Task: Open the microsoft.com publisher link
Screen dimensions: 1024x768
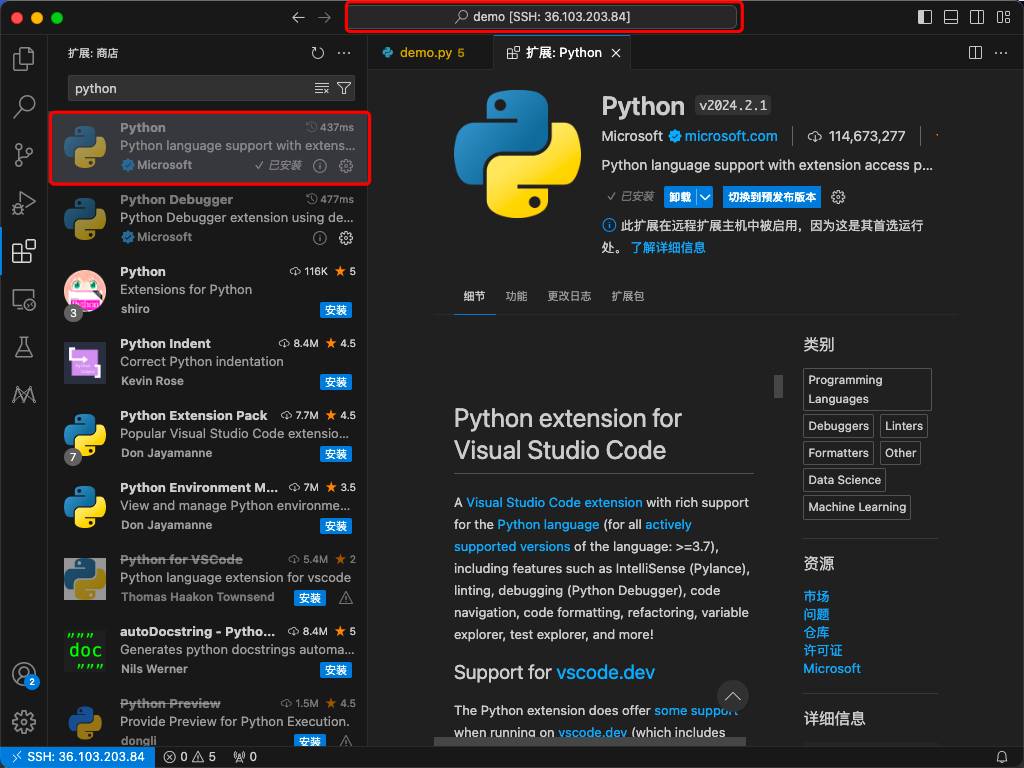Action: 730,136
